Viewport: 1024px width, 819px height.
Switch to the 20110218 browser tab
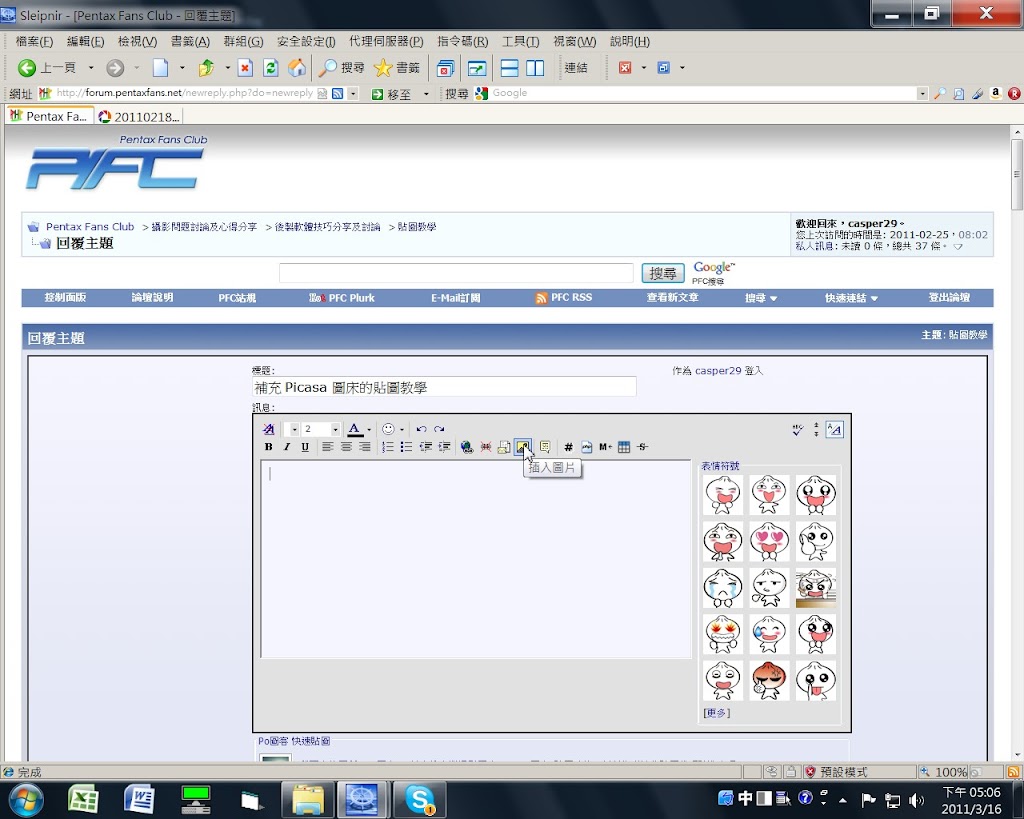coord(139,116)
